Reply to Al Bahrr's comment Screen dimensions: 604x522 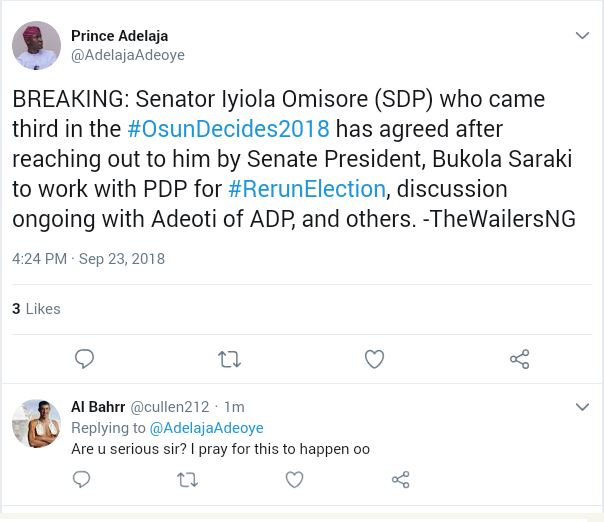pos(82,480)
